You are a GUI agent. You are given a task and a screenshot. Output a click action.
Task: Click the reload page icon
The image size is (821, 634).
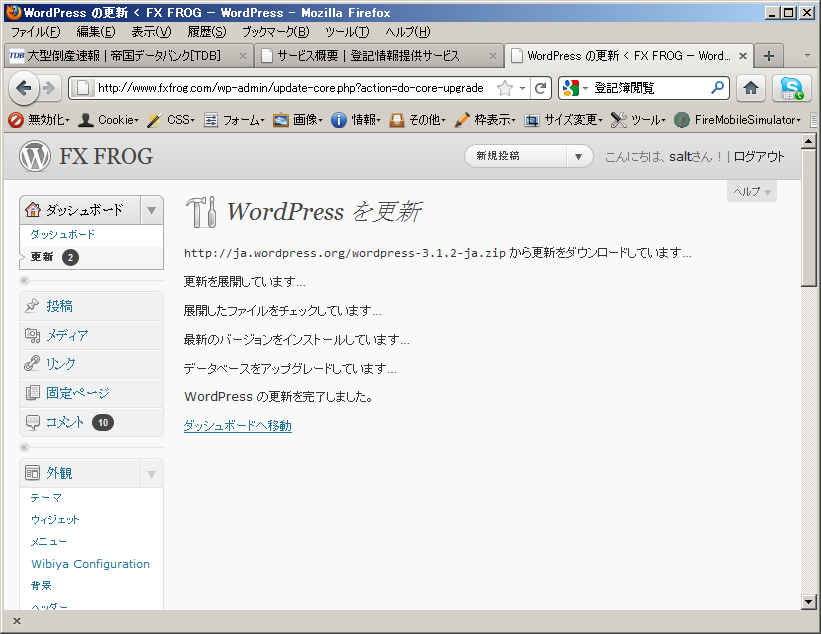tap(540, 88)
